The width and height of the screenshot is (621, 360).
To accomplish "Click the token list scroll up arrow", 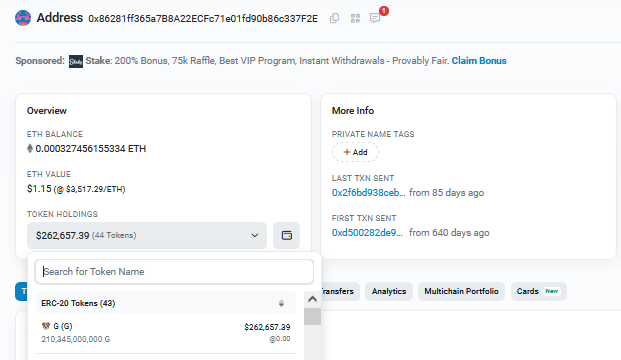I will 312,299.
